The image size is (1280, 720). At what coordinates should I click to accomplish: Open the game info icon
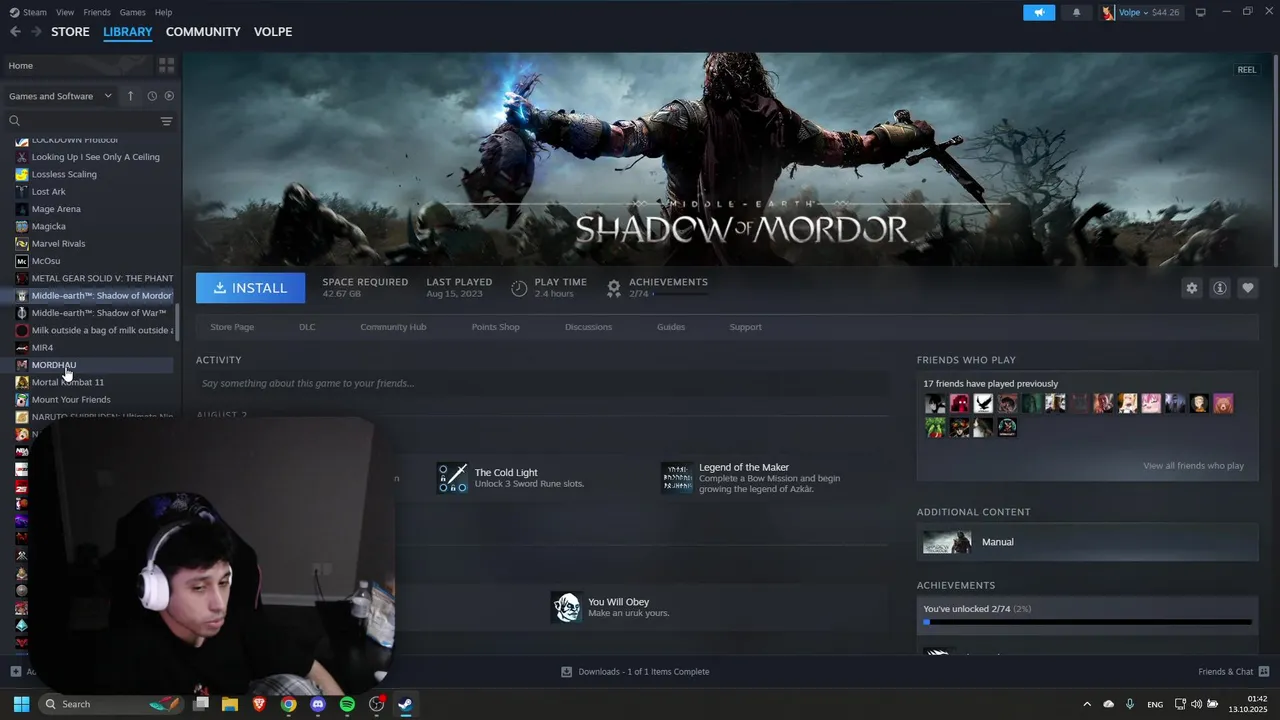tap(1219, 288)
